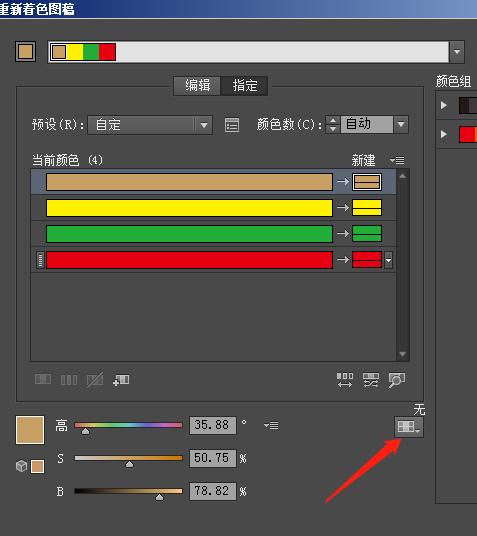The width and height of the screenshot is (477, 536).
Task: Toggle arrow for the green color row
Action: pyautogui.click(x=343, y=233)
